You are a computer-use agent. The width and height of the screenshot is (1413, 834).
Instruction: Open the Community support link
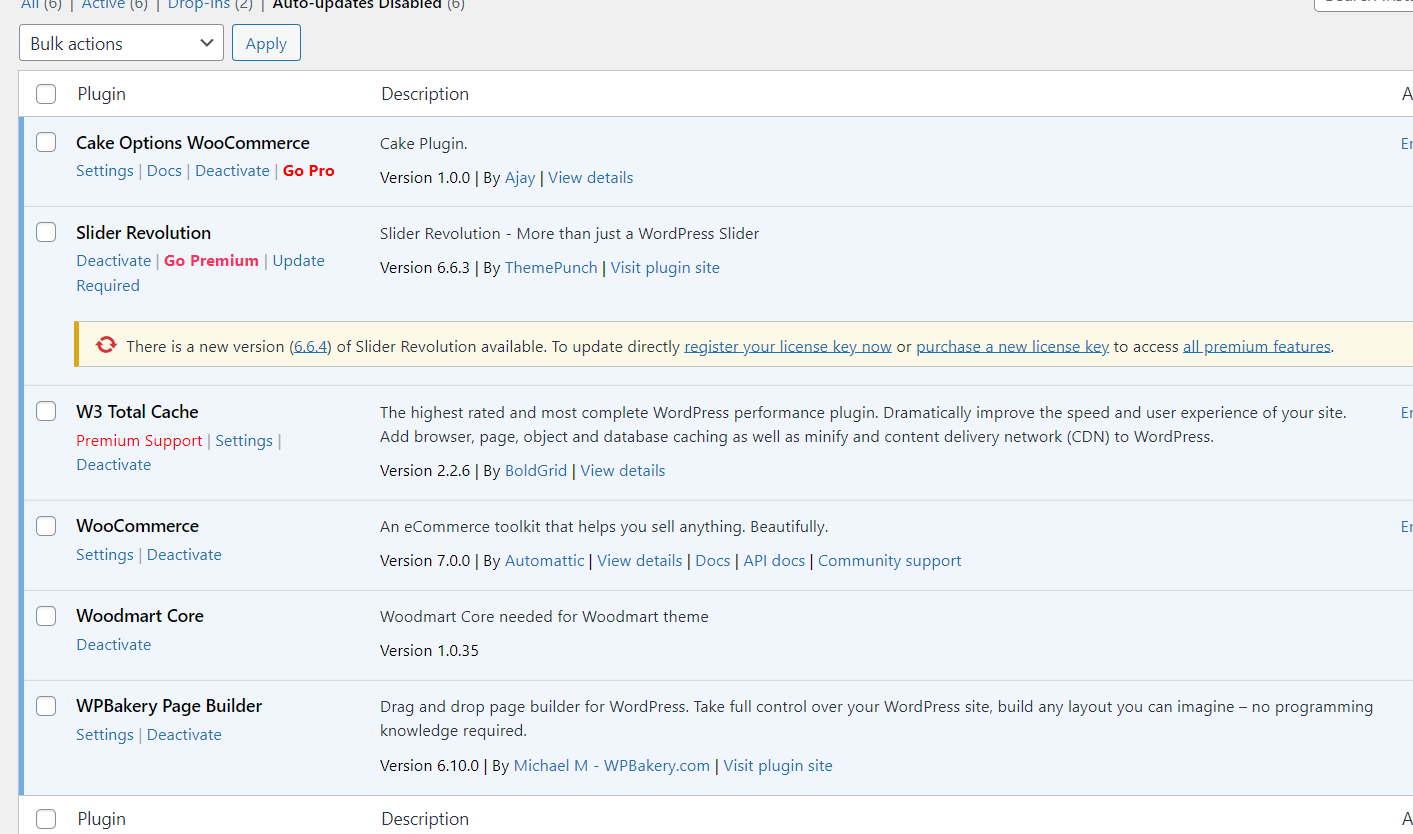890,561
